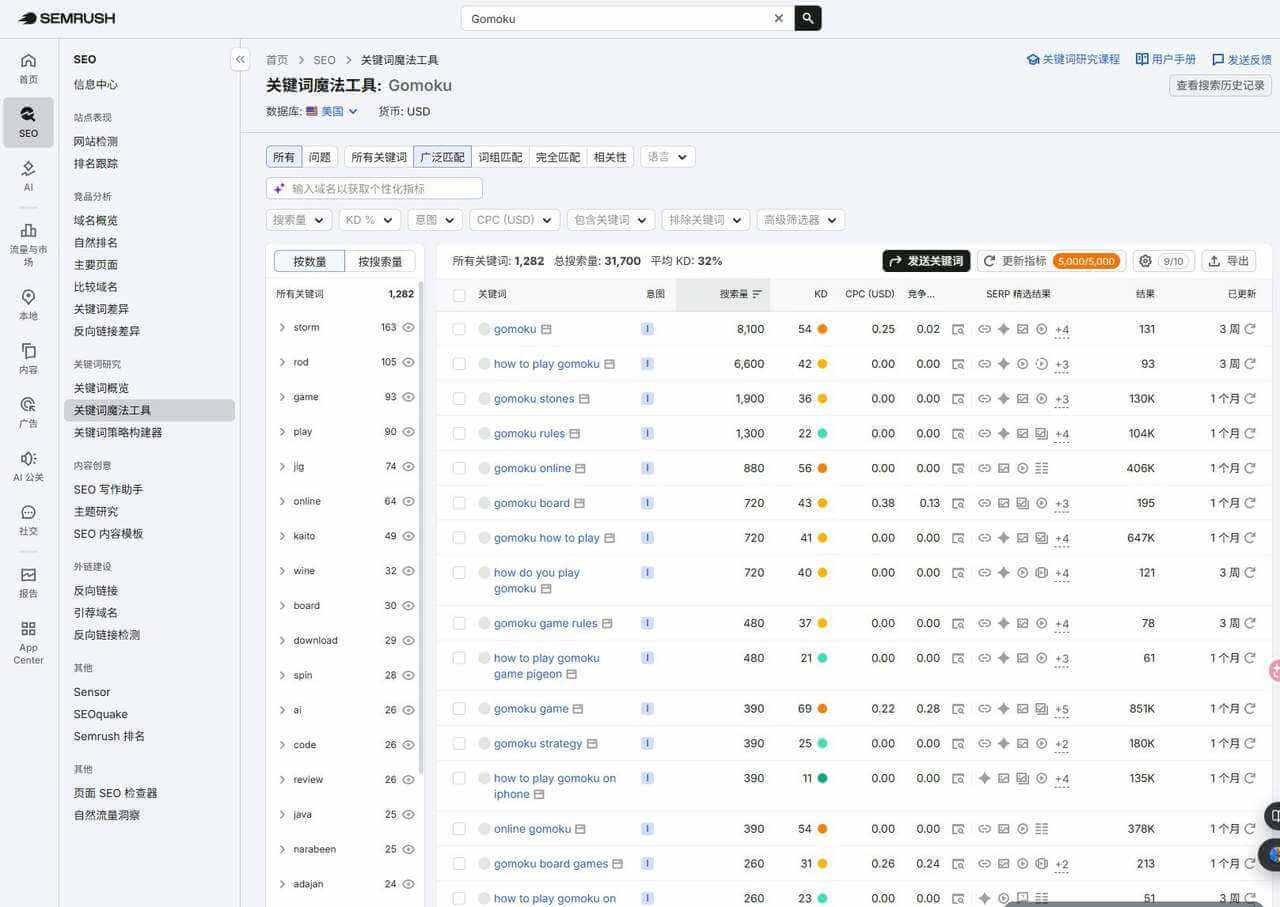Clear the Gomoku search text
This screenshot has height=907, width=1280.
point(779,18)
